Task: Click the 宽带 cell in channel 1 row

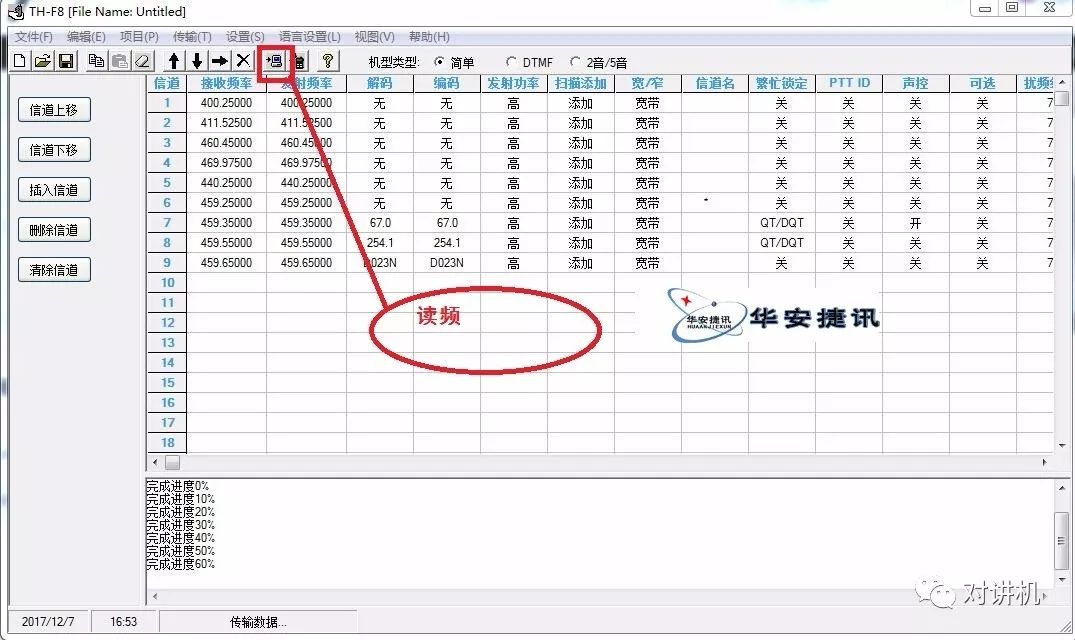Action: [645, 103]
